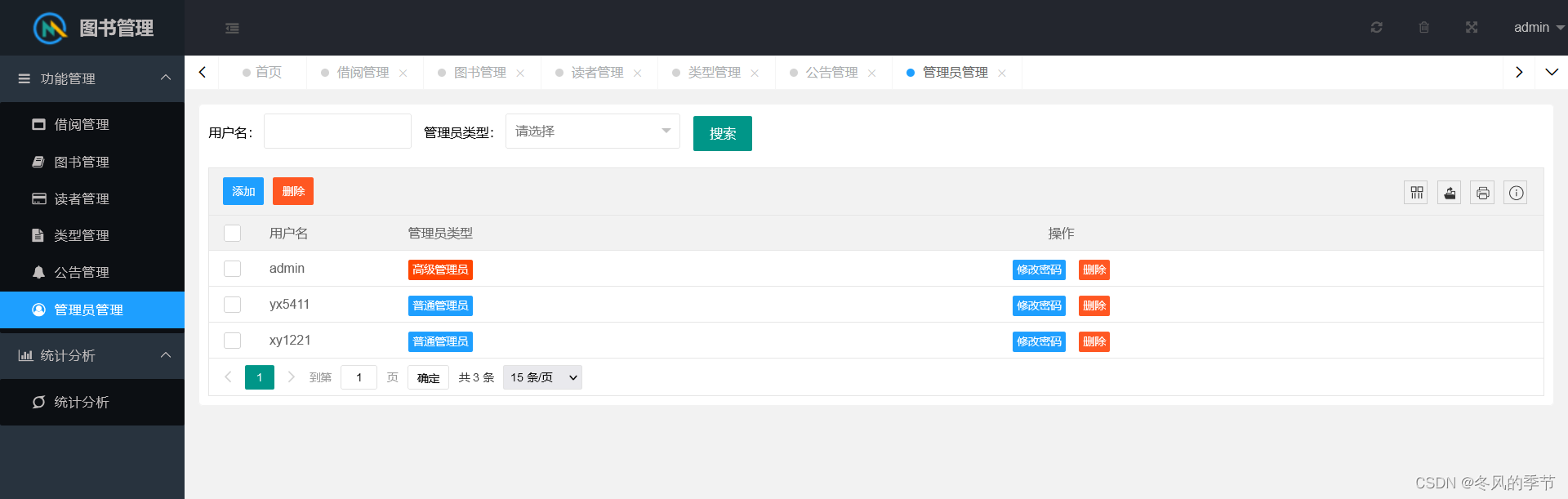Check the yx5411 row checkbox
The width and height of the screenshot is (1568, 499).
[x=233, y=305]
